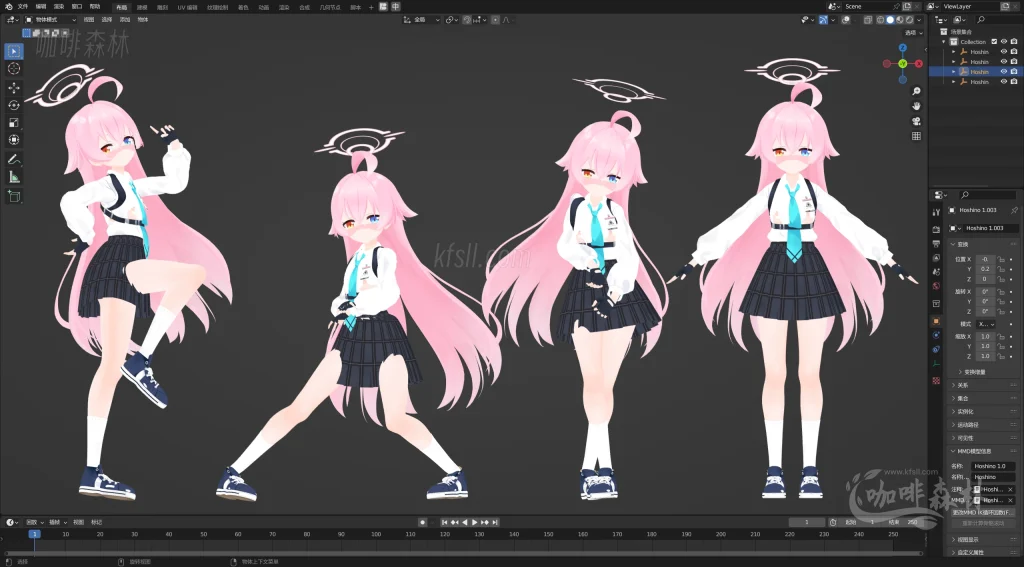This screenshot has width=1024, height=567.
Task: Expand the highlighted Hoshin tree item
Action: [x=953, y=72]
